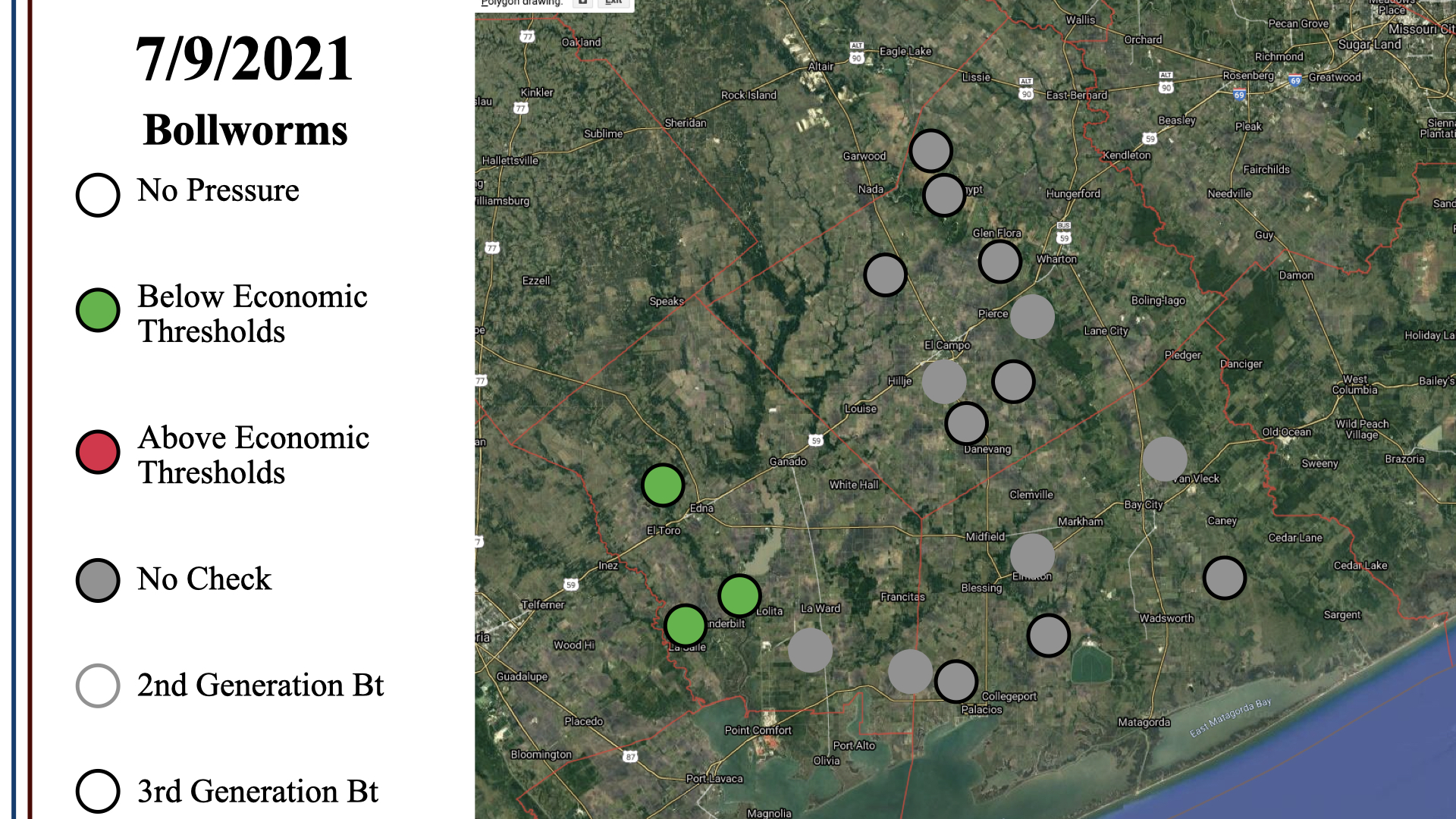Click the No Pressure legend circle
The width and height of the screenshot is (1456, 819).
[98, 195]
